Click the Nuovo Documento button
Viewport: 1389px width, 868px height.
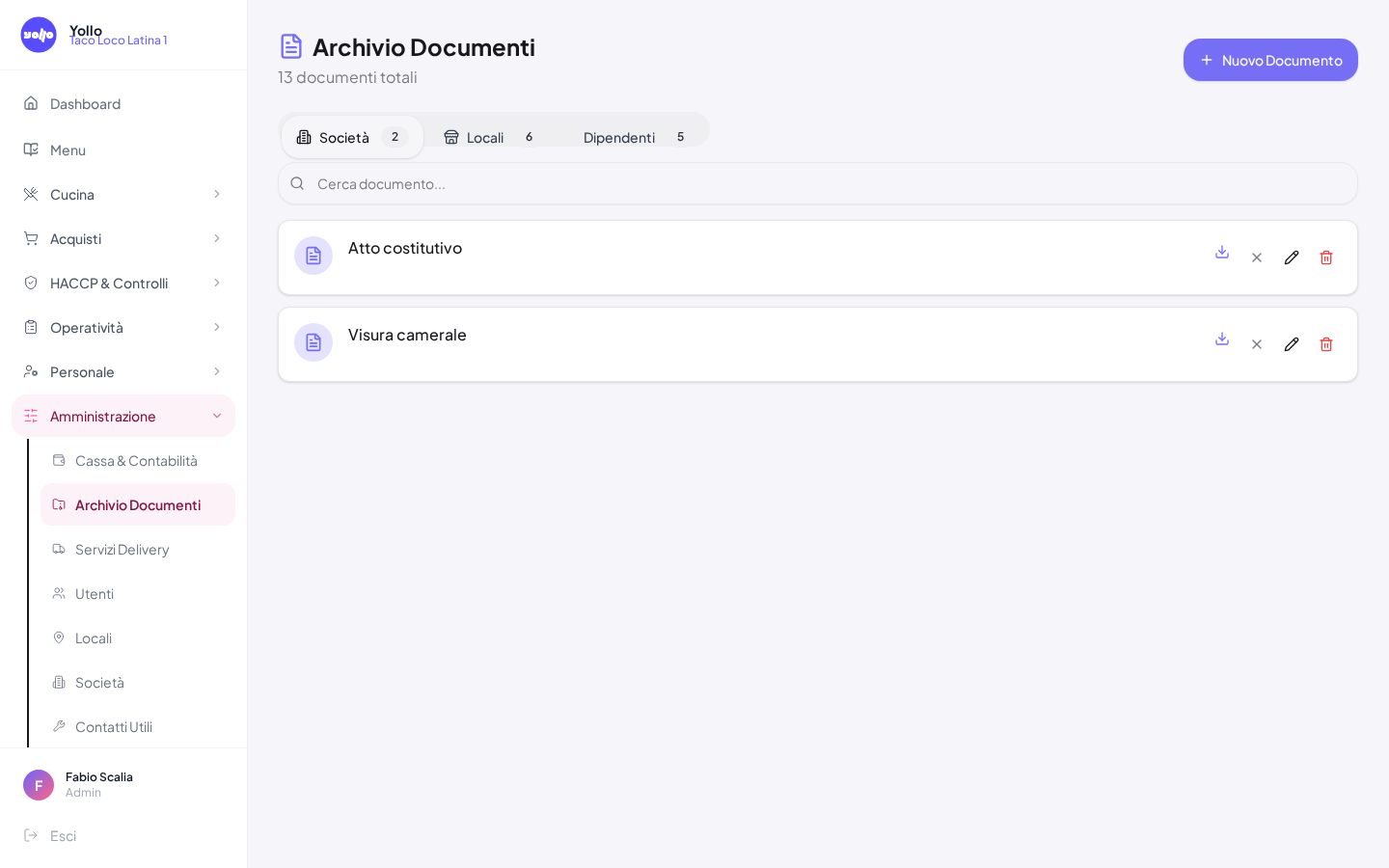point(1270,60)
